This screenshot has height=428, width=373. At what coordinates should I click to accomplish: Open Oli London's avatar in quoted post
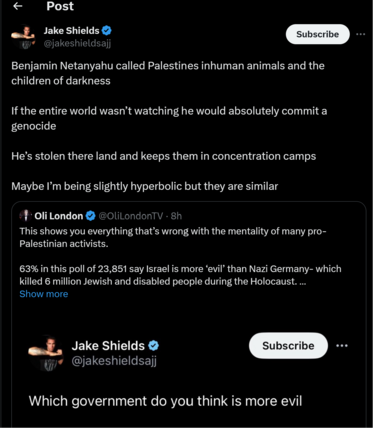[26, 216]
